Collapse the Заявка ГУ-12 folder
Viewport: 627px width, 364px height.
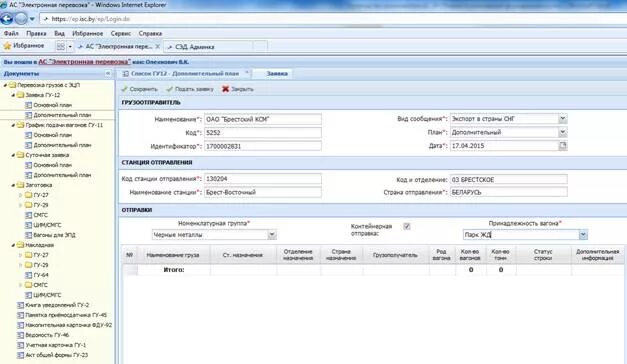(13, 95)
